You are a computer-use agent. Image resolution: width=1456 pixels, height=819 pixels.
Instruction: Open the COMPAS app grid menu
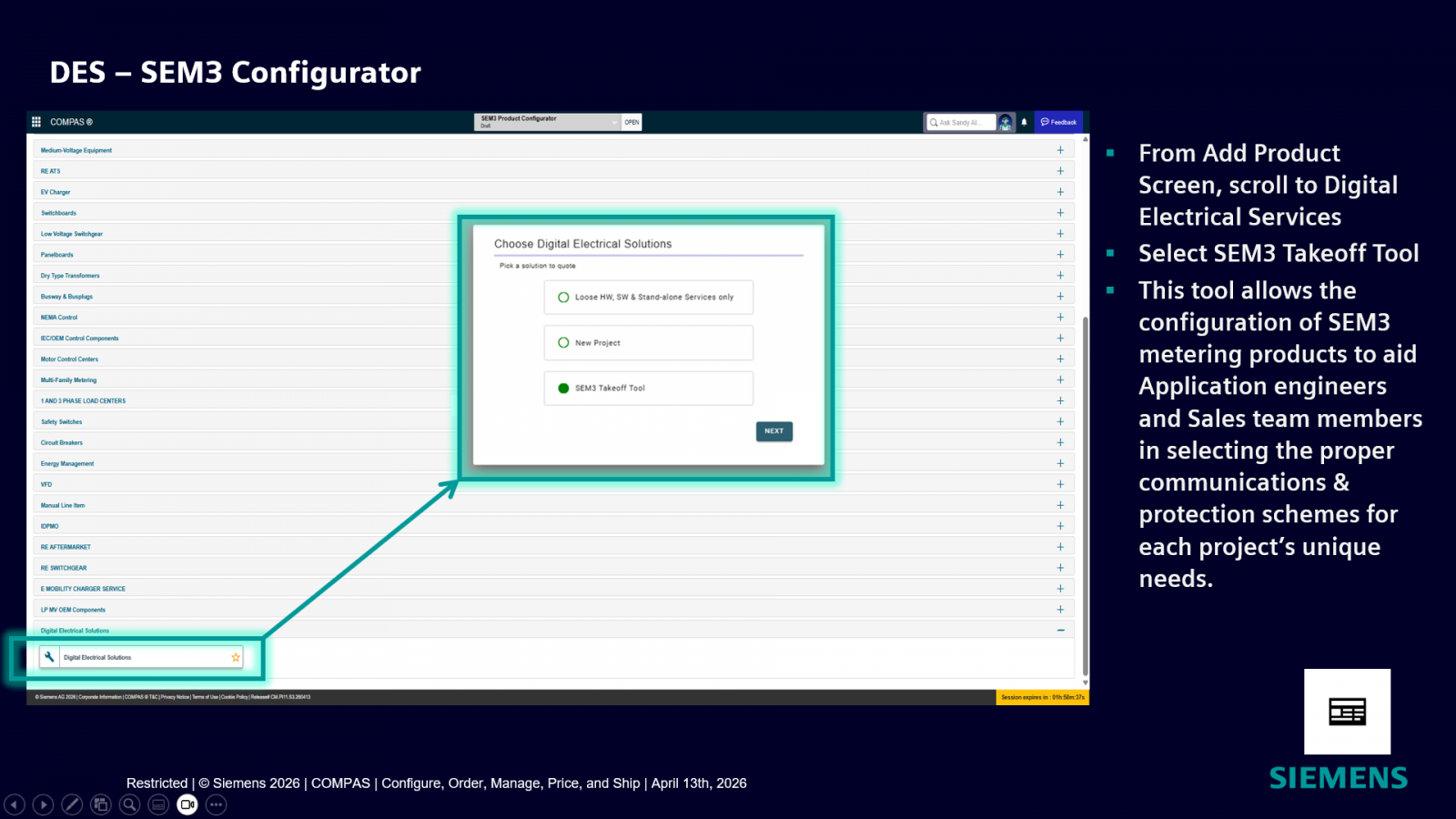36,122
